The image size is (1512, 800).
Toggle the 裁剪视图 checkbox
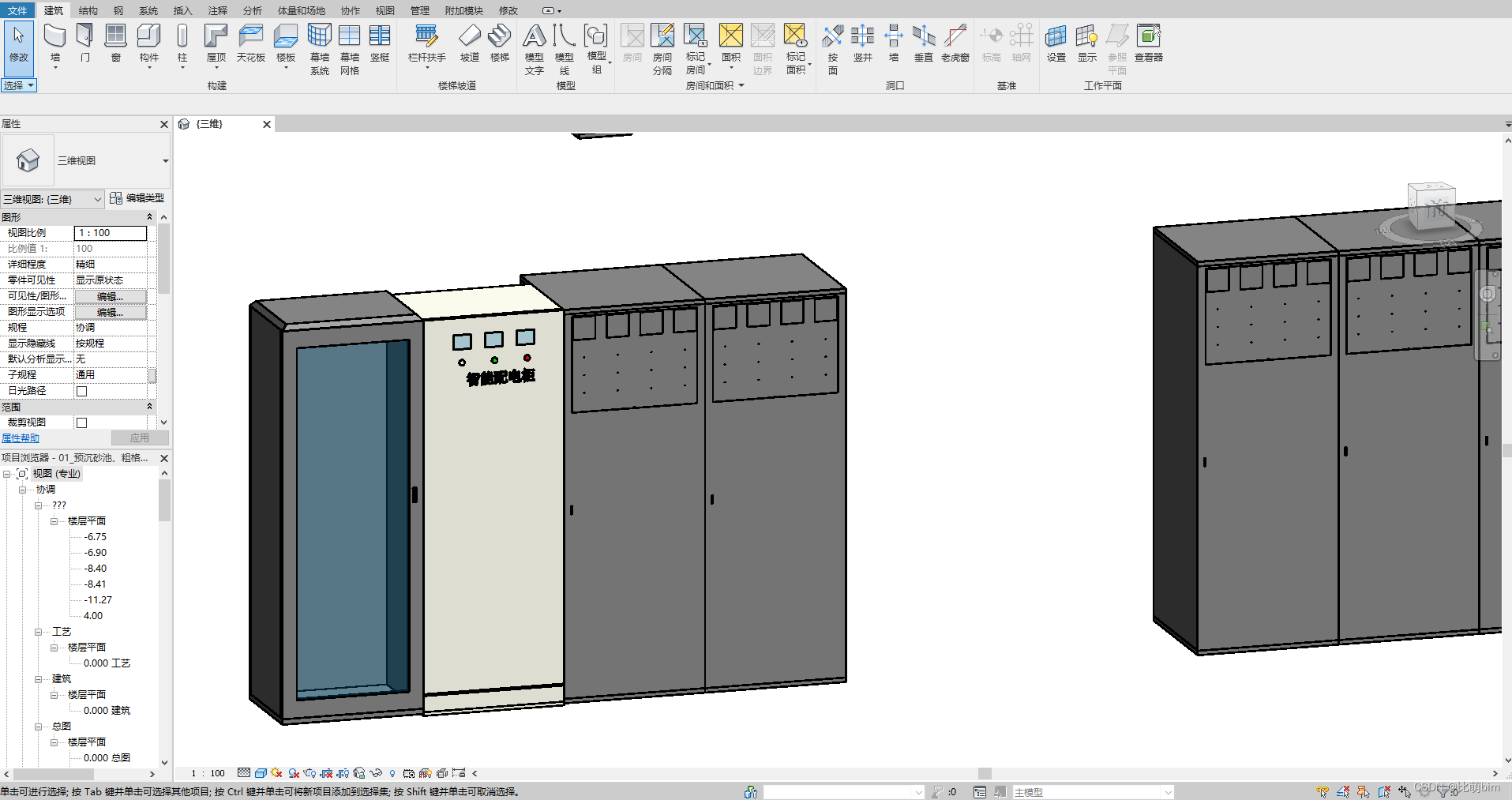pos(81,423)
